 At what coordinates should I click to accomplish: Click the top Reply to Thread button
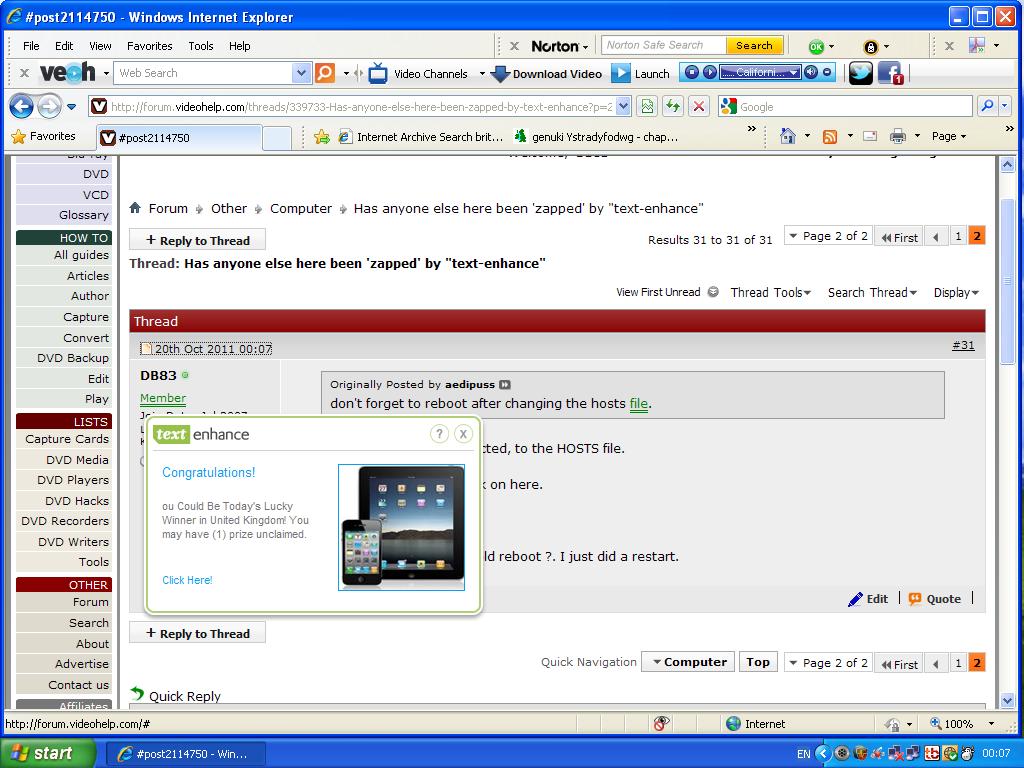[x=197, y=240]
